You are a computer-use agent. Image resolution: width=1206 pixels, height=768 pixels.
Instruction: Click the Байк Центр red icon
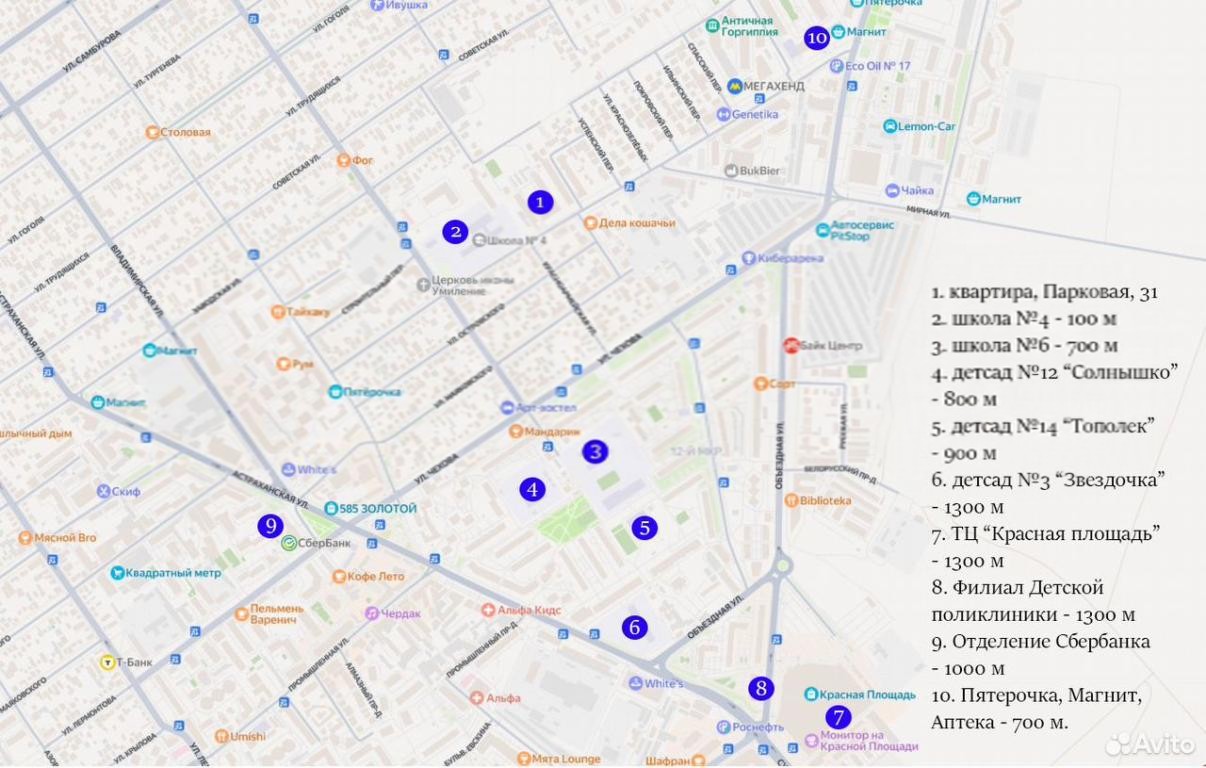tap(790, 345)
